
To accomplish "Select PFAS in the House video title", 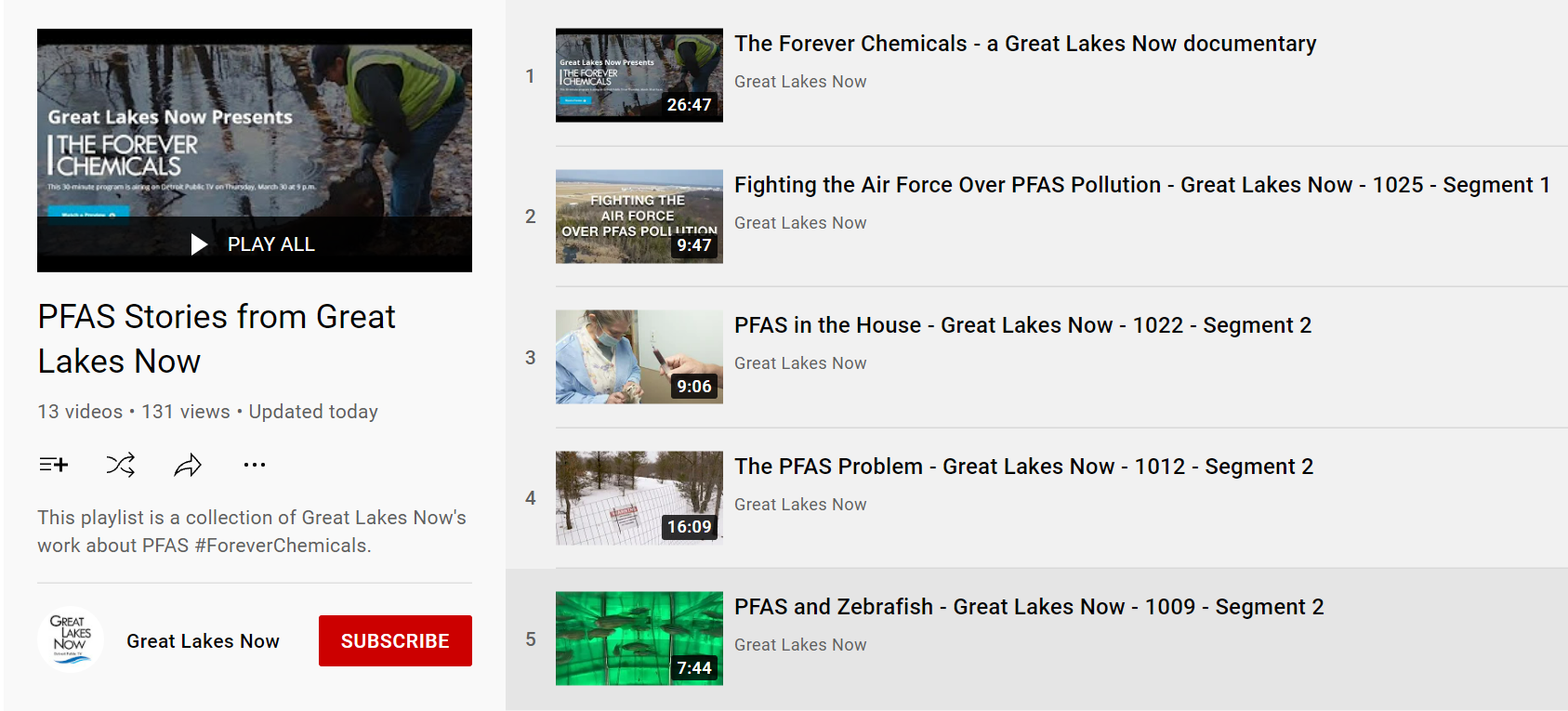I will (1022, 325).
